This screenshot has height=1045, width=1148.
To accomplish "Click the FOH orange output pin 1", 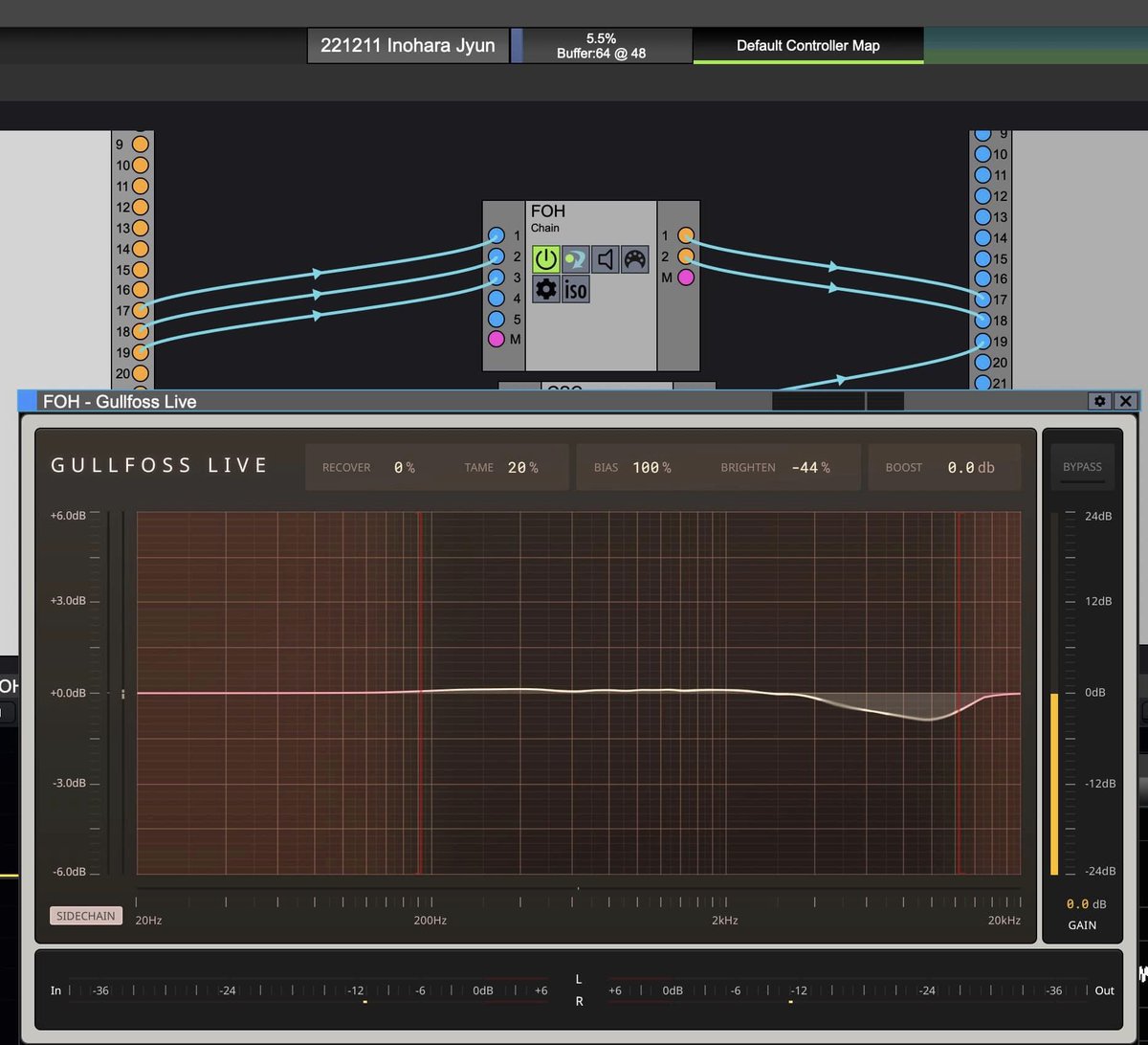I will [686, 235].
